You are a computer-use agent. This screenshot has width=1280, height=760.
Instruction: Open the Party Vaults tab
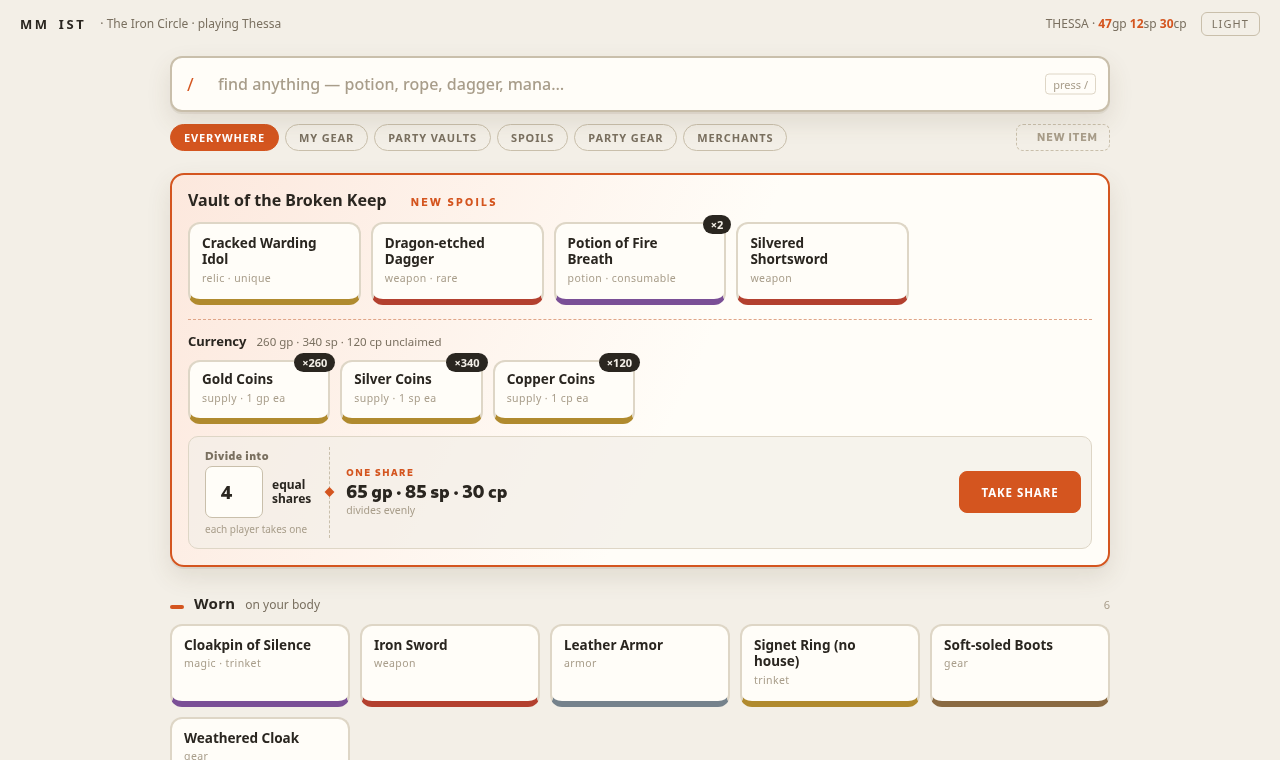click(x=432, y=138)
